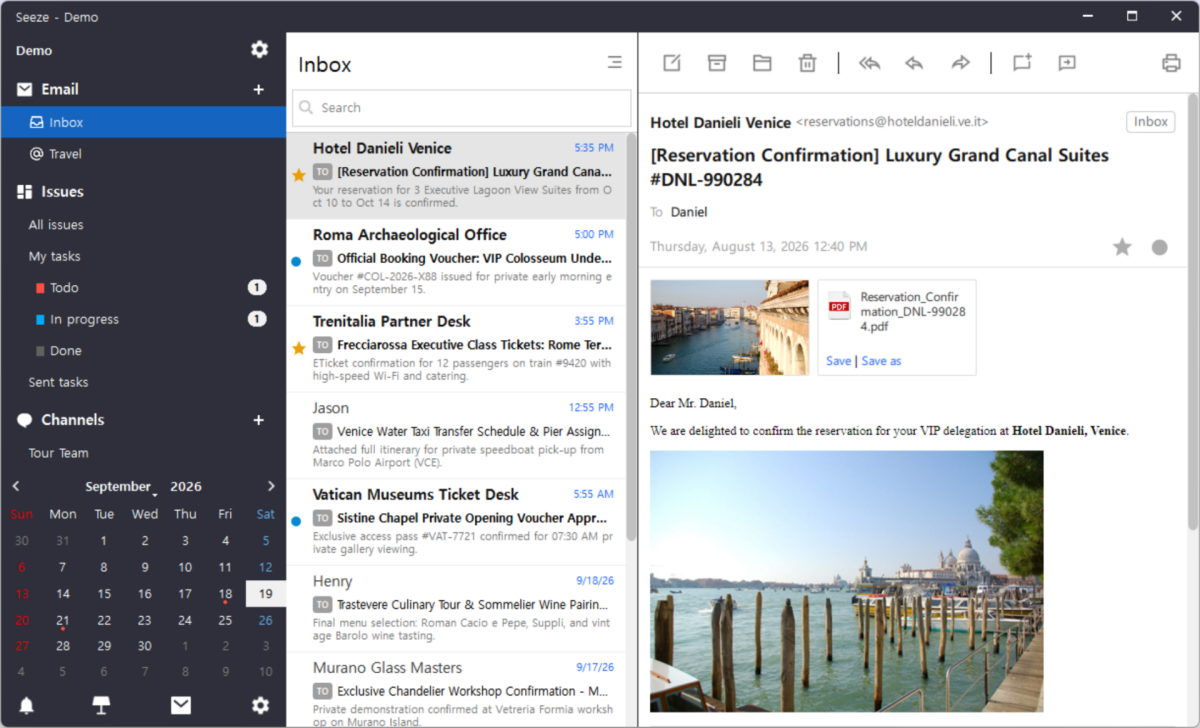Reply to Hotel Danieli Venice
The width and height of the screenshot is (1200, 728).
pyautogui.click(x=914, y=63)
